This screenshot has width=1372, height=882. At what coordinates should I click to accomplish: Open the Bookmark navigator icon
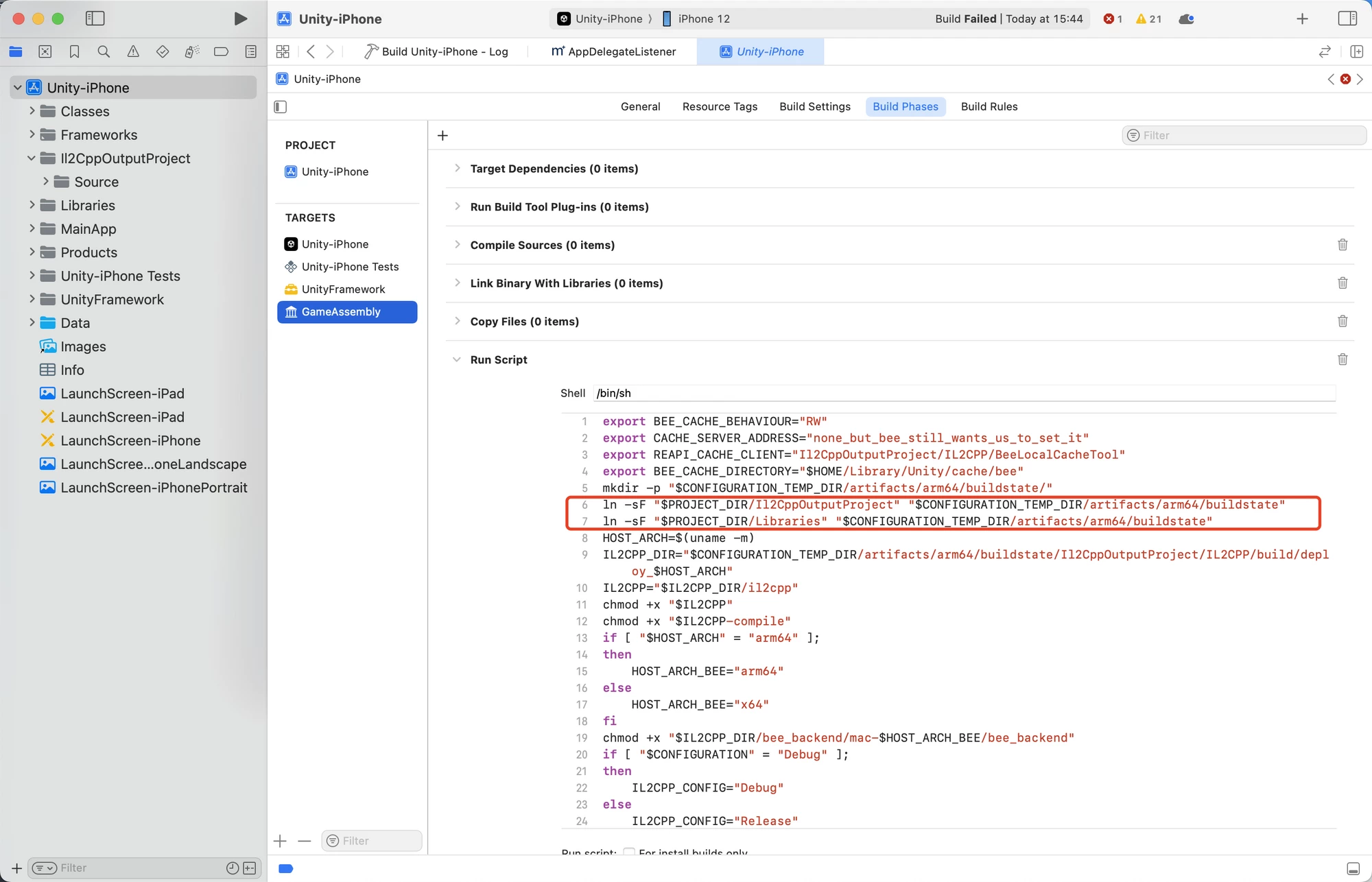(74, 51)
